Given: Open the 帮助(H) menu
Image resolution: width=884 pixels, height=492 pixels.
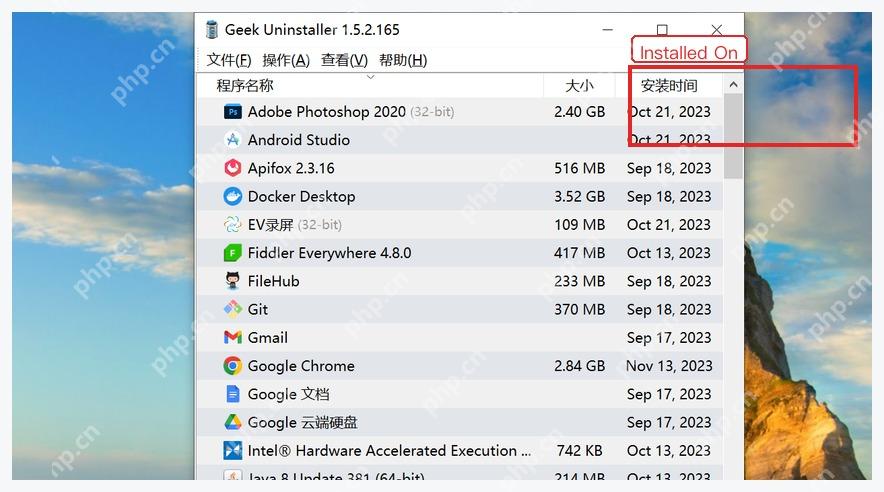Looking at the screenshot, I should (x=403, y=60).
